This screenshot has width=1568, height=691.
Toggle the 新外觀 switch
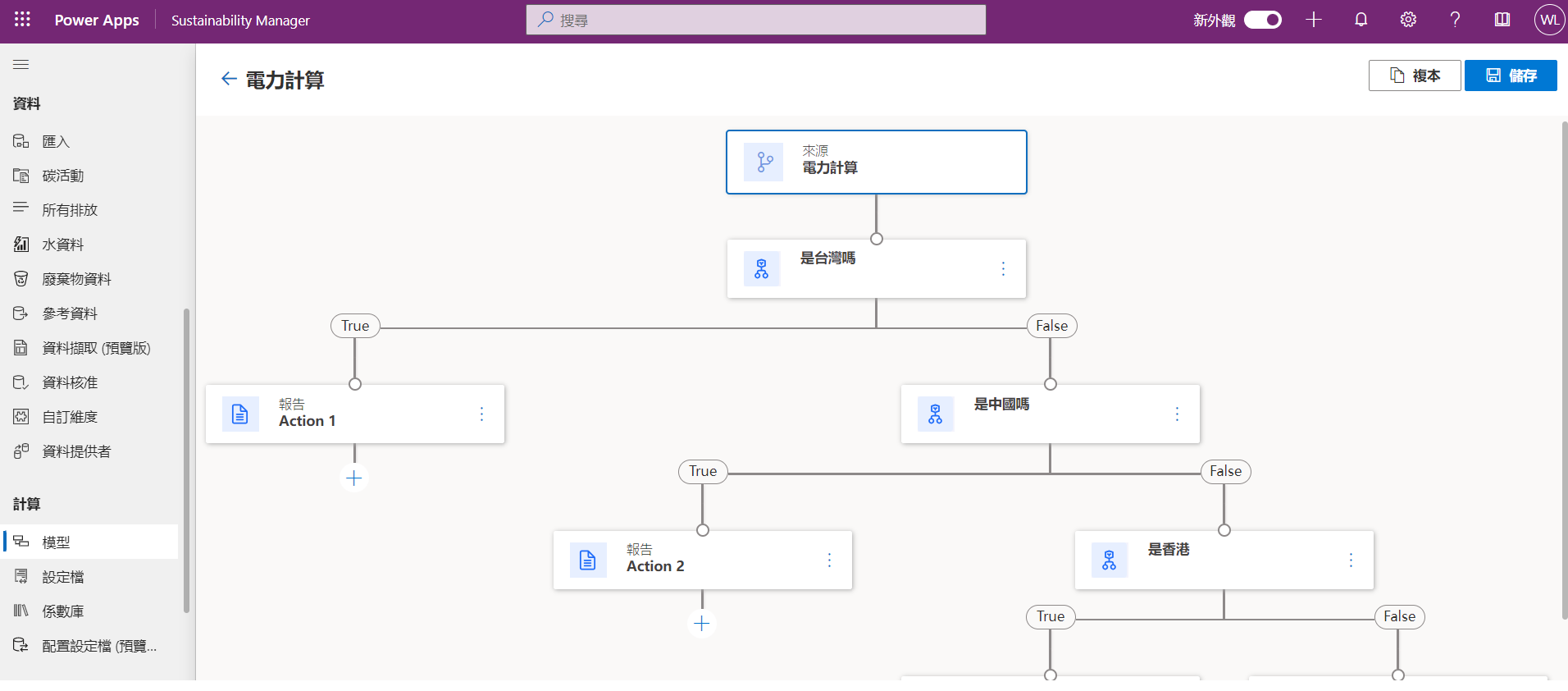(x=1262, y=20)
